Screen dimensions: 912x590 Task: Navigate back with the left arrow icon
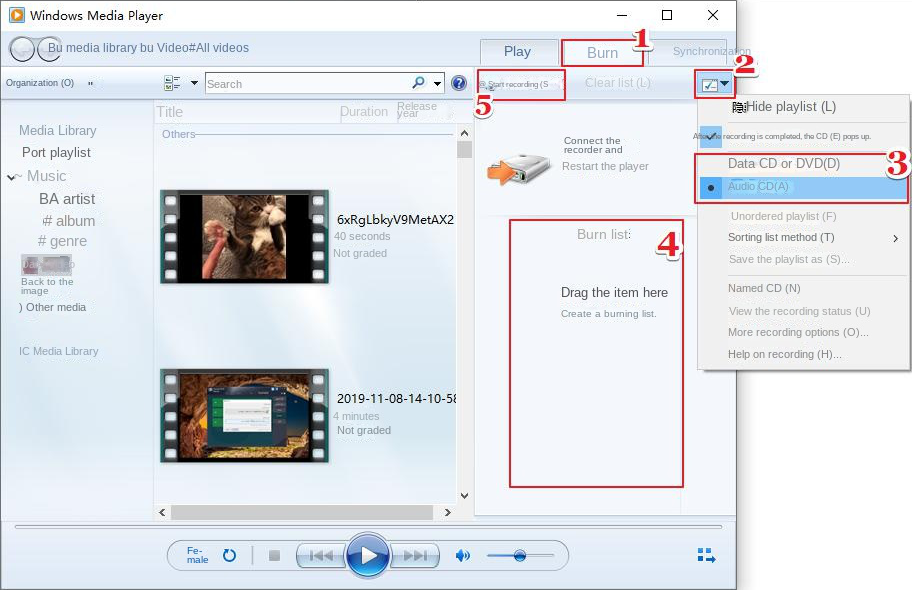coord(20,48)
